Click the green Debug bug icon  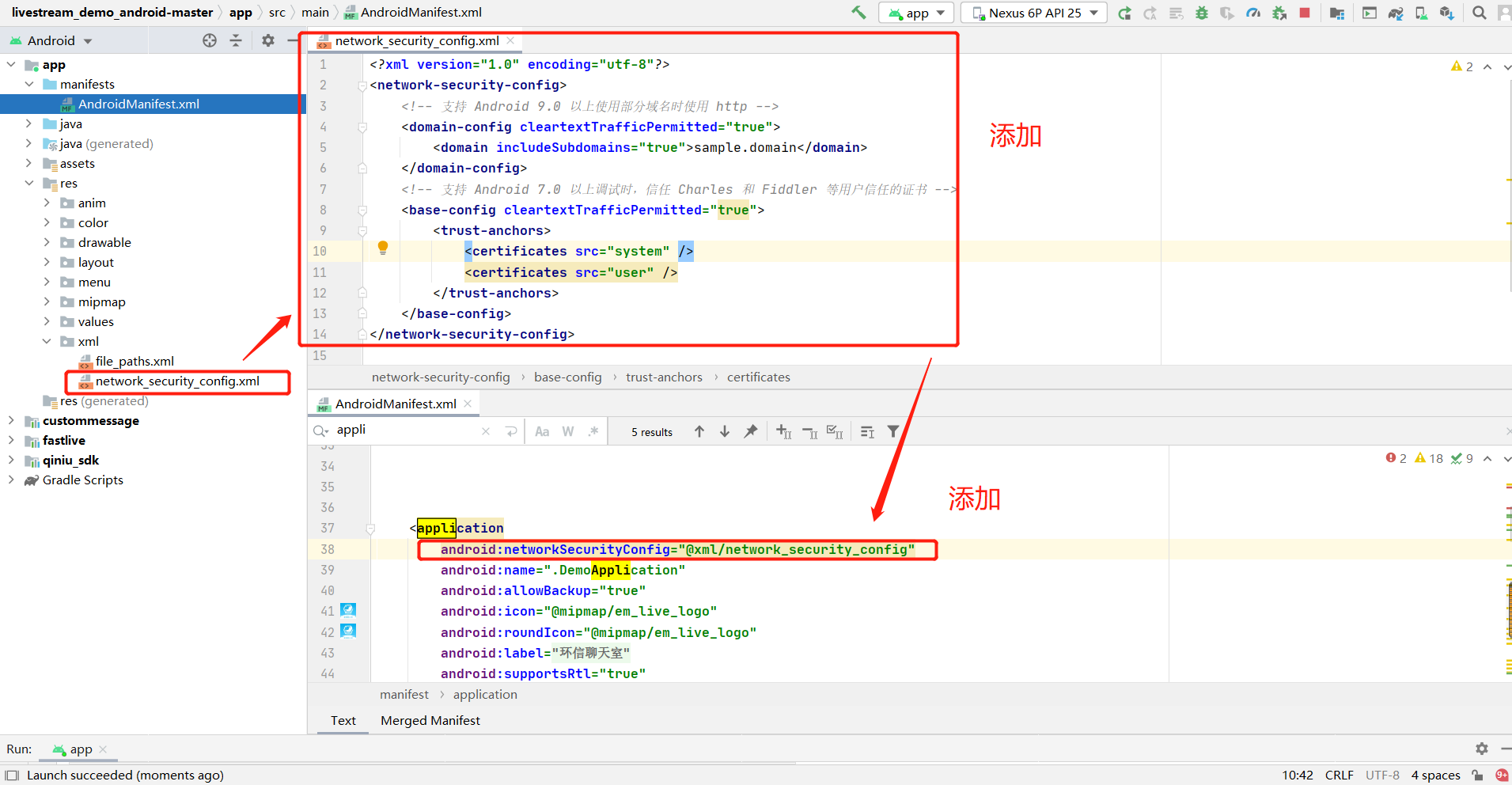[1202, 13]
